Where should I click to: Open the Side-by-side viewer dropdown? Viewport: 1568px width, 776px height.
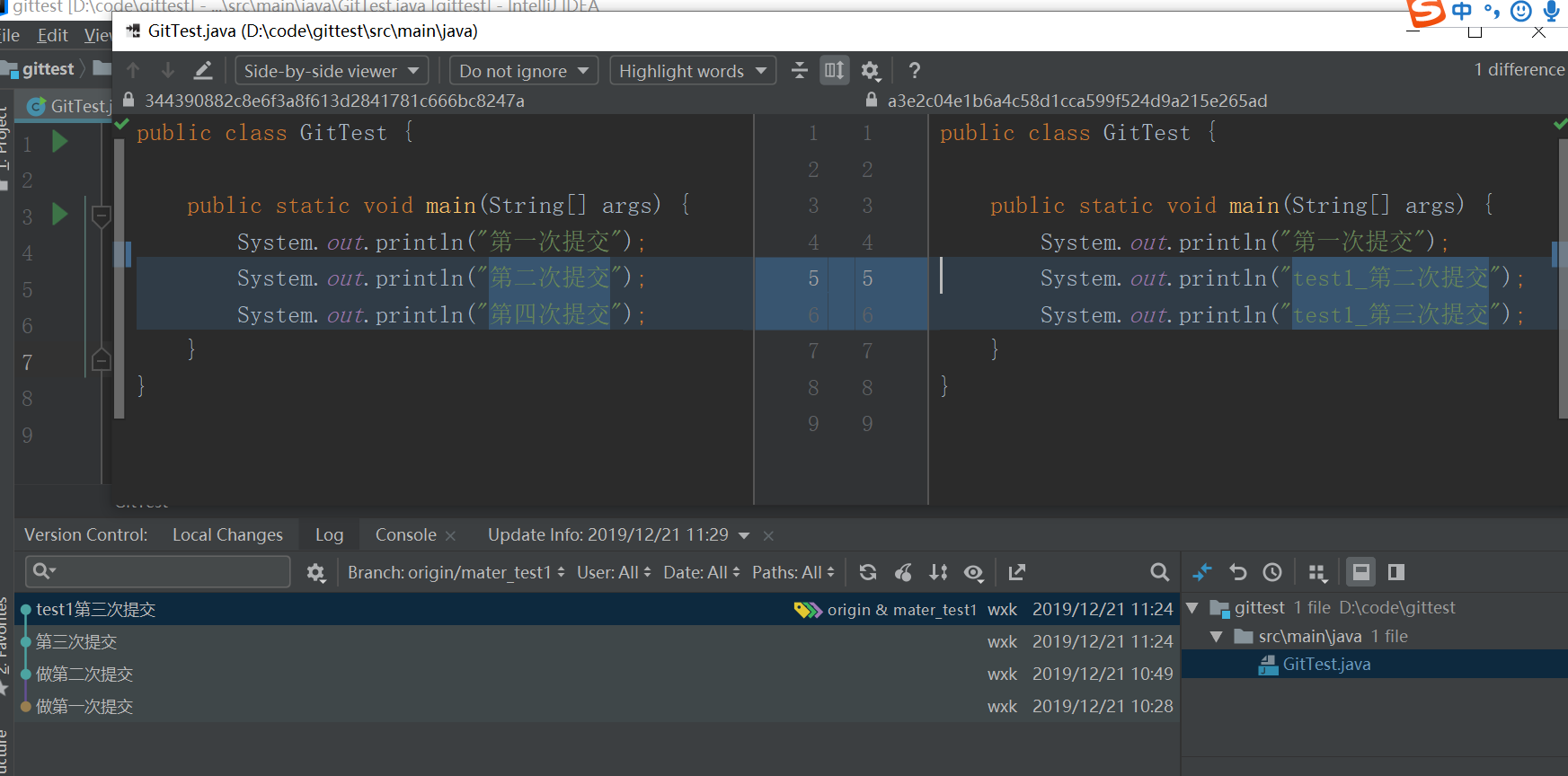coord(331,71)
